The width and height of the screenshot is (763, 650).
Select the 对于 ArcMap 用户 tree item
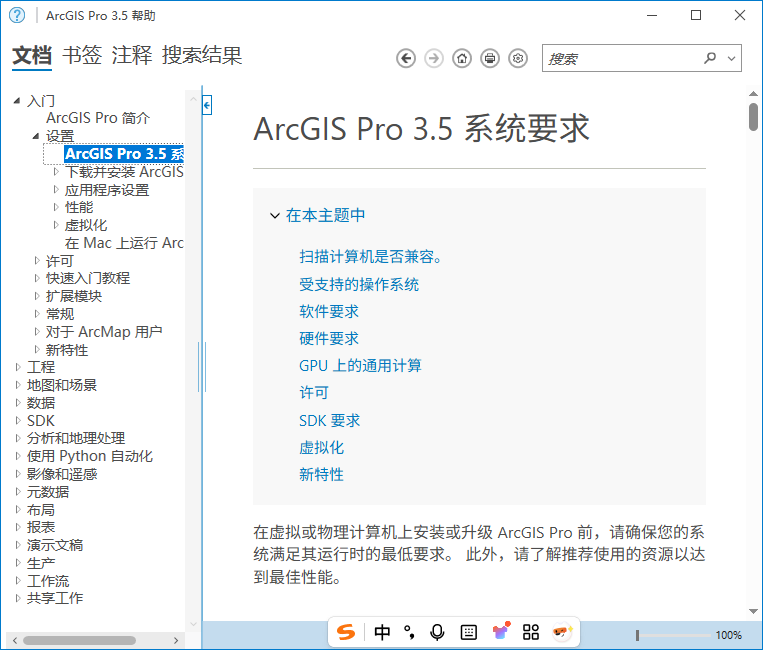pyautogui.click(x=104, y=332)
